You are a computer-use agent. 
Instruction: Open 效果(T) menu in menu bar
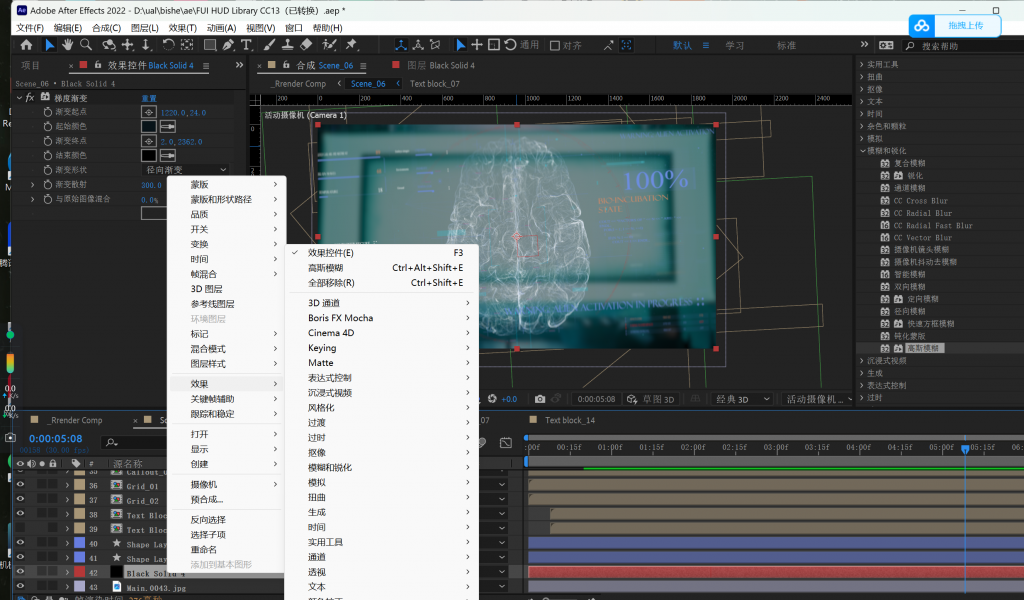click(182, 28)
